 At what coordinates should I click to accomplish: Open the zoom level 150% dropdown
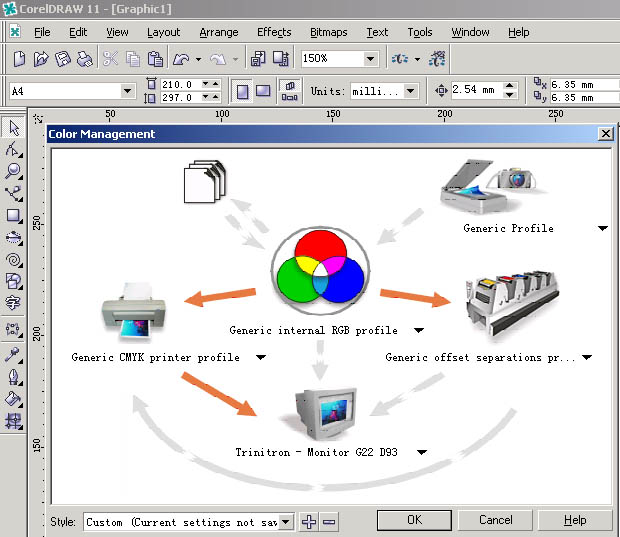(x=370, y=59)
